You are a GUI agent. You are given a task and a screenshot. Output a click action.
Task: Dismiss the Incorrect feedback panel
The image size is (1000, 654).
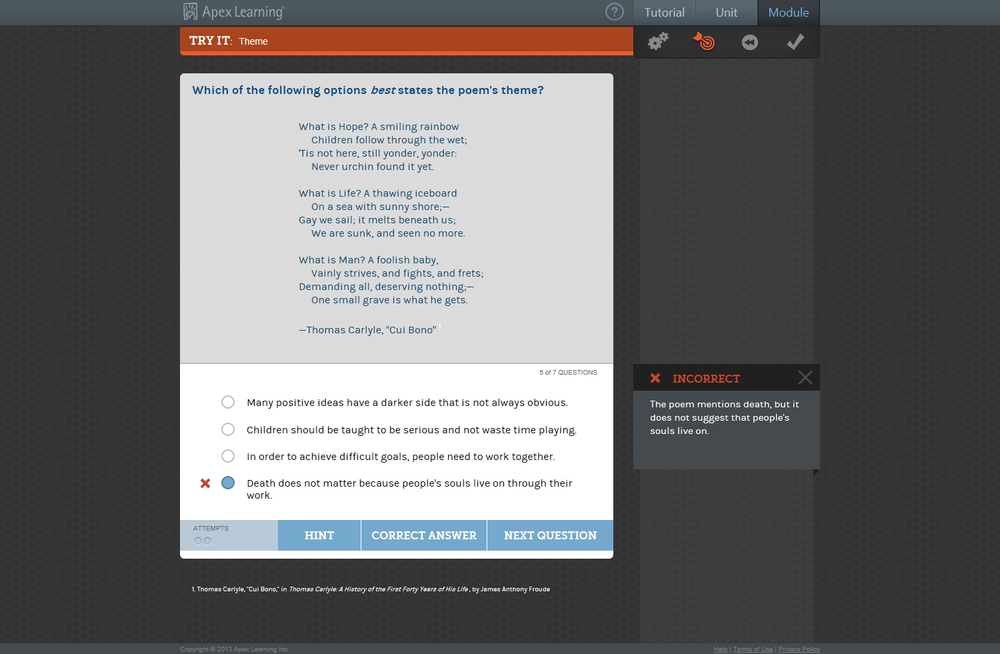pyautogui.click(x=805, y=377)
